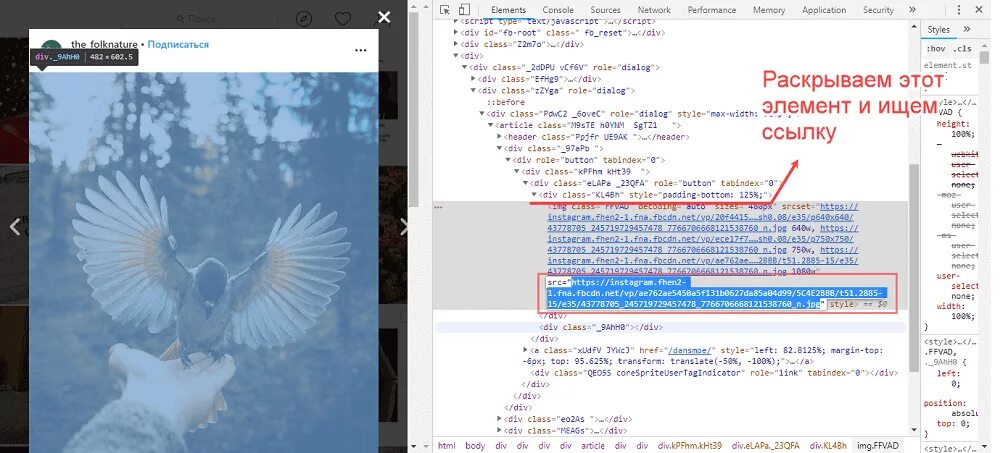
Task: Click Подписаться to follow the account
Action: [x=178, y=44]
